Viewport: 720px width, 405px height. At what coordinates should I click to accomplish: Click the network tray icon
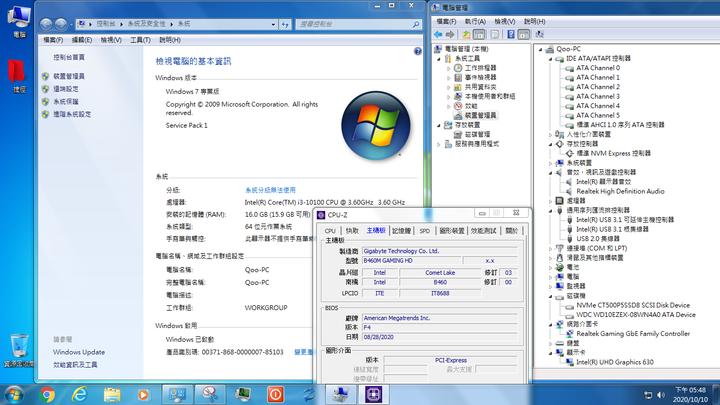tap(648, 395)
